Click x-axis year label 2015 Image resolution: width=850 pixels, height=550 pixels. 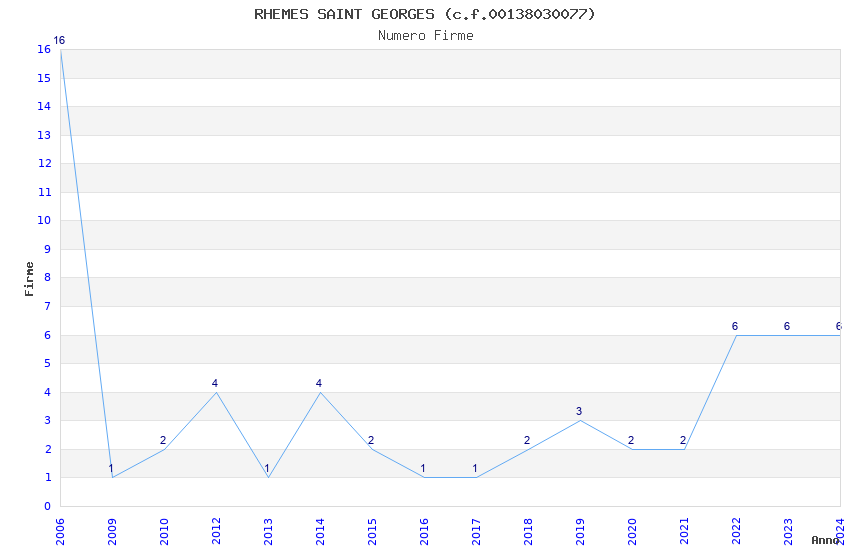pos(372,532)
